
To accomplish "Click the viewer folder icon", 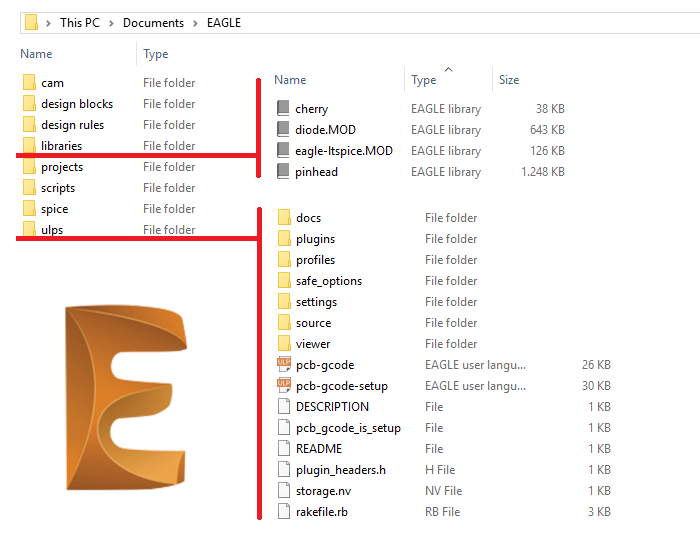I will (284, 343).
